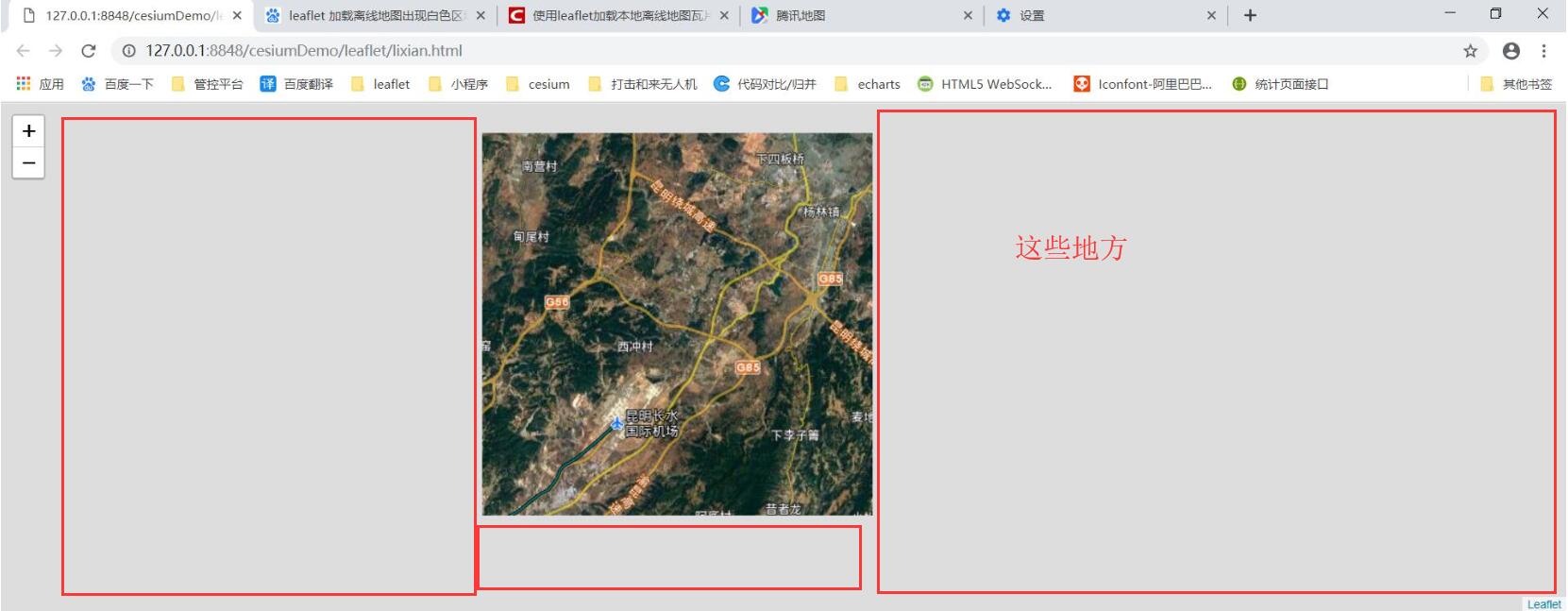Switch to 腾讯地图 tab
The image size is (1568, 611).
(862, 15)
